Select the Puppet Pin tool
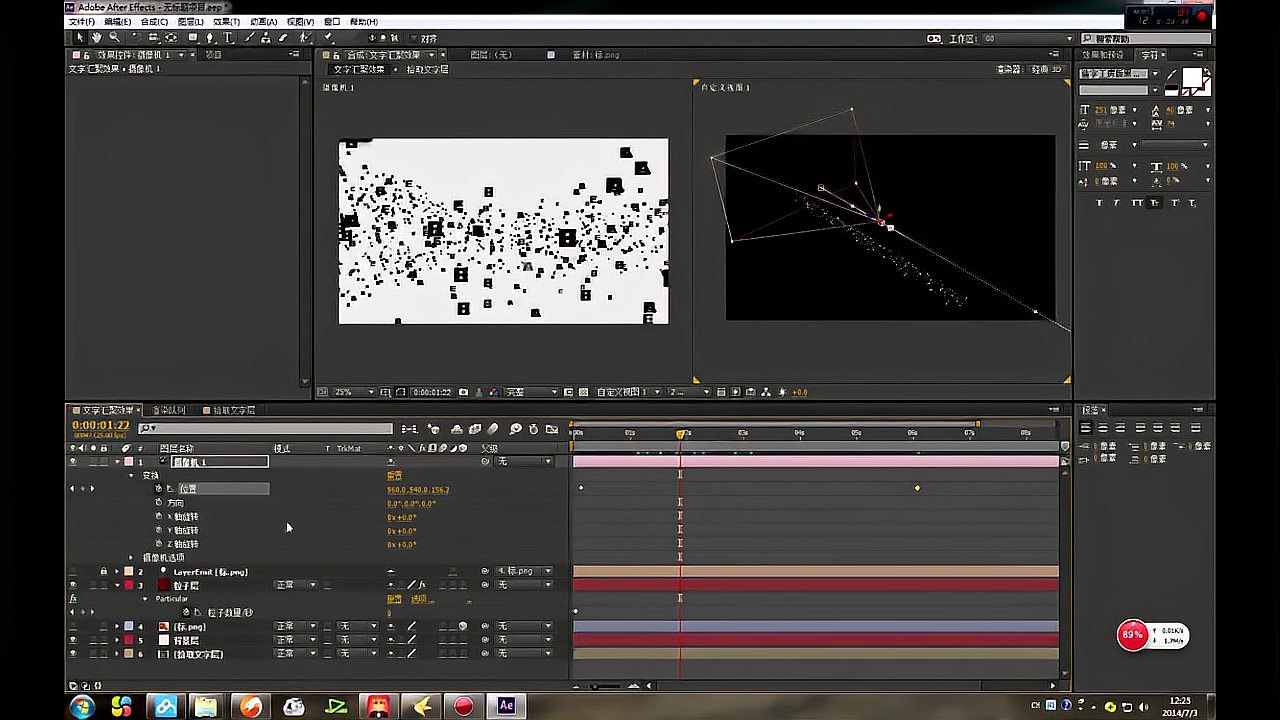The width and height of the screenshot is (1280, 720). click(327, 38)
